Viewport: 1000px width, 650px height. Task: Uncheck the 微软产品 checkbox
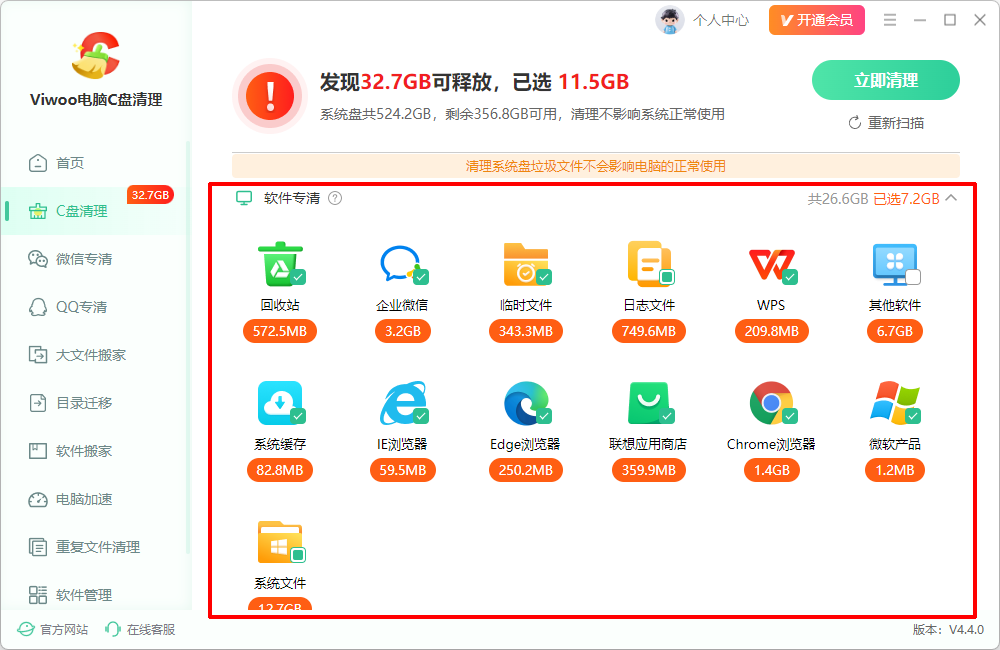913,416
